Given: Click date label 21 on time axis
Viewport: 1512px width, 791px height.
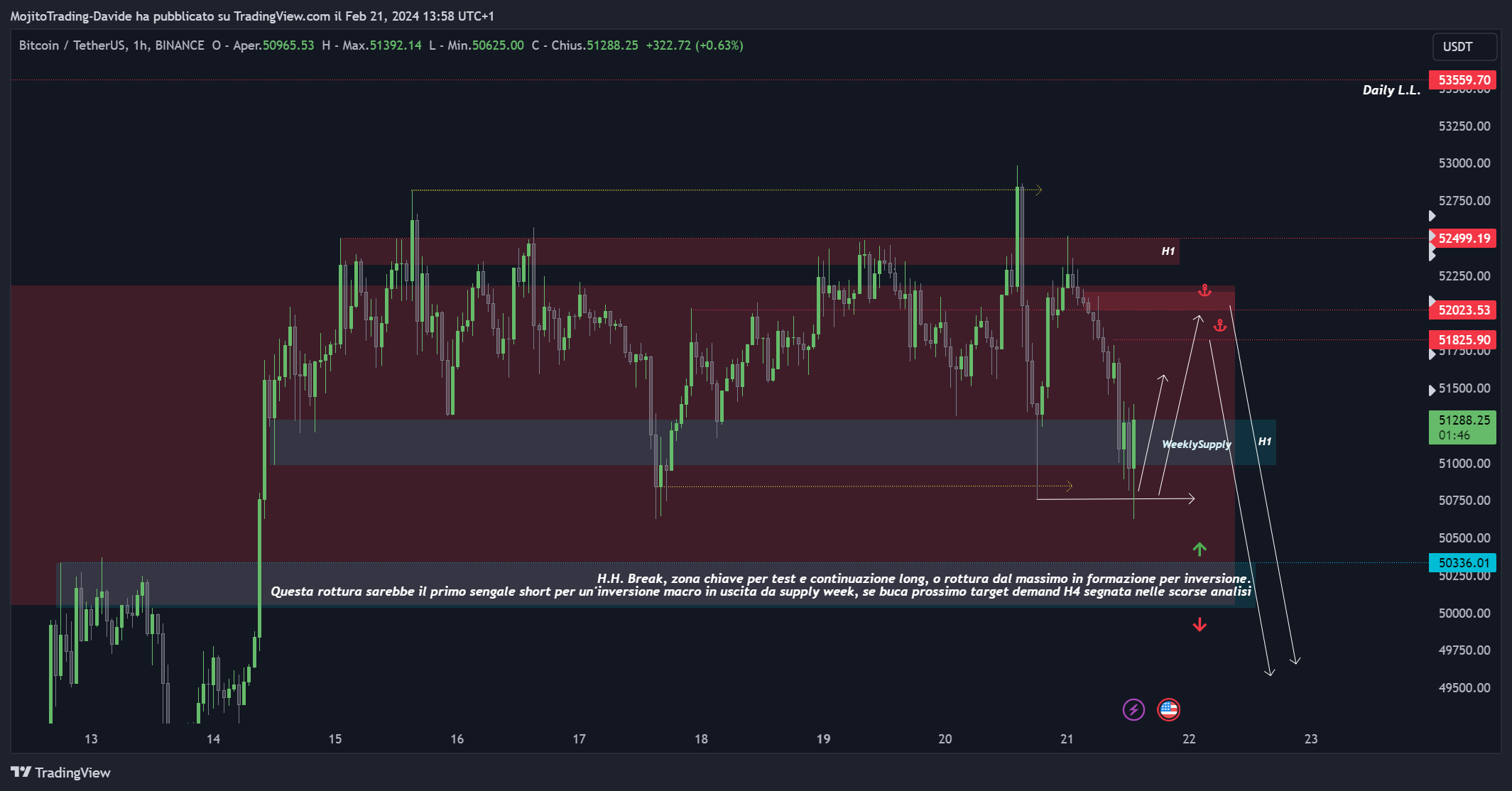Looking at the screenshot, I should coord(1067,739).
